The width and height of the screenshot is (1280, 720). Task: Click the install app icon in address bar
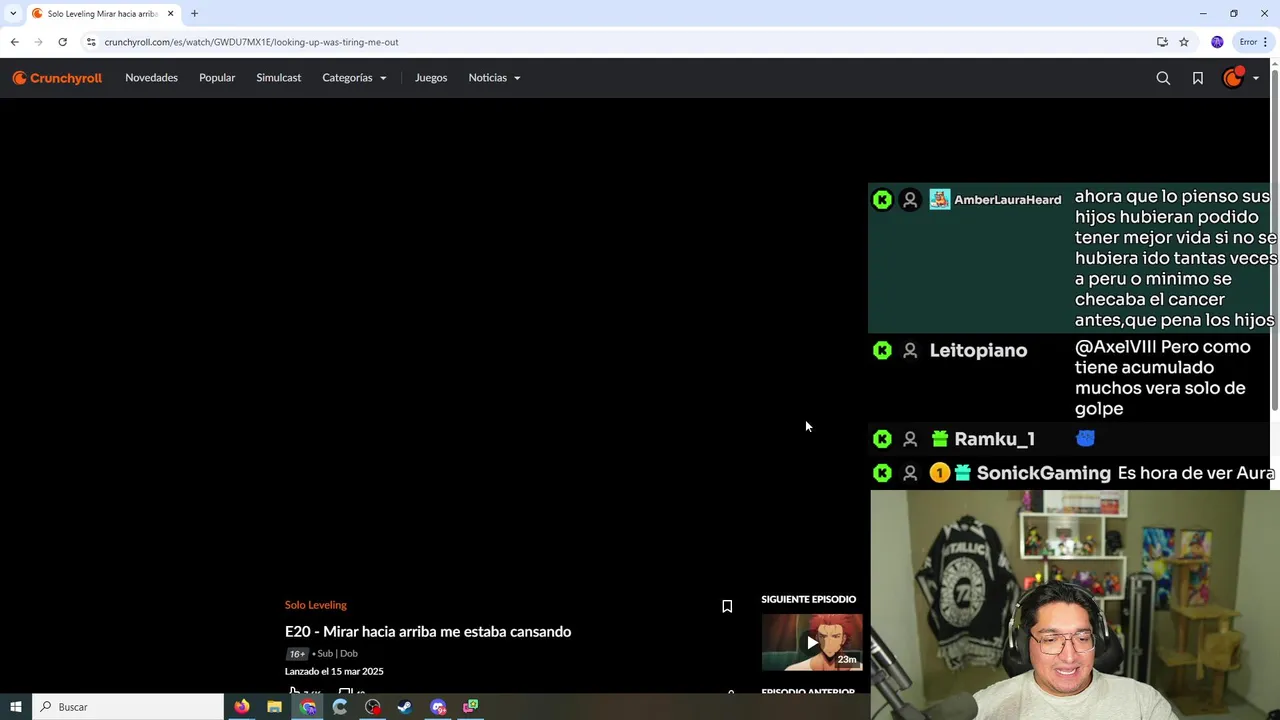pyautogui.click(x=1162, y=42)
